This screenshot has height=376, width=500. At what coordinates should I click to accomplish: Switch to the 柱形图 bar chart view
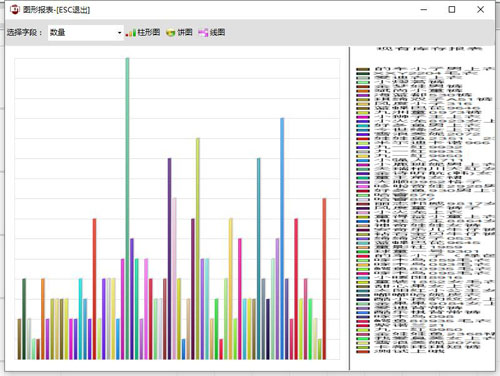(143, 32)
